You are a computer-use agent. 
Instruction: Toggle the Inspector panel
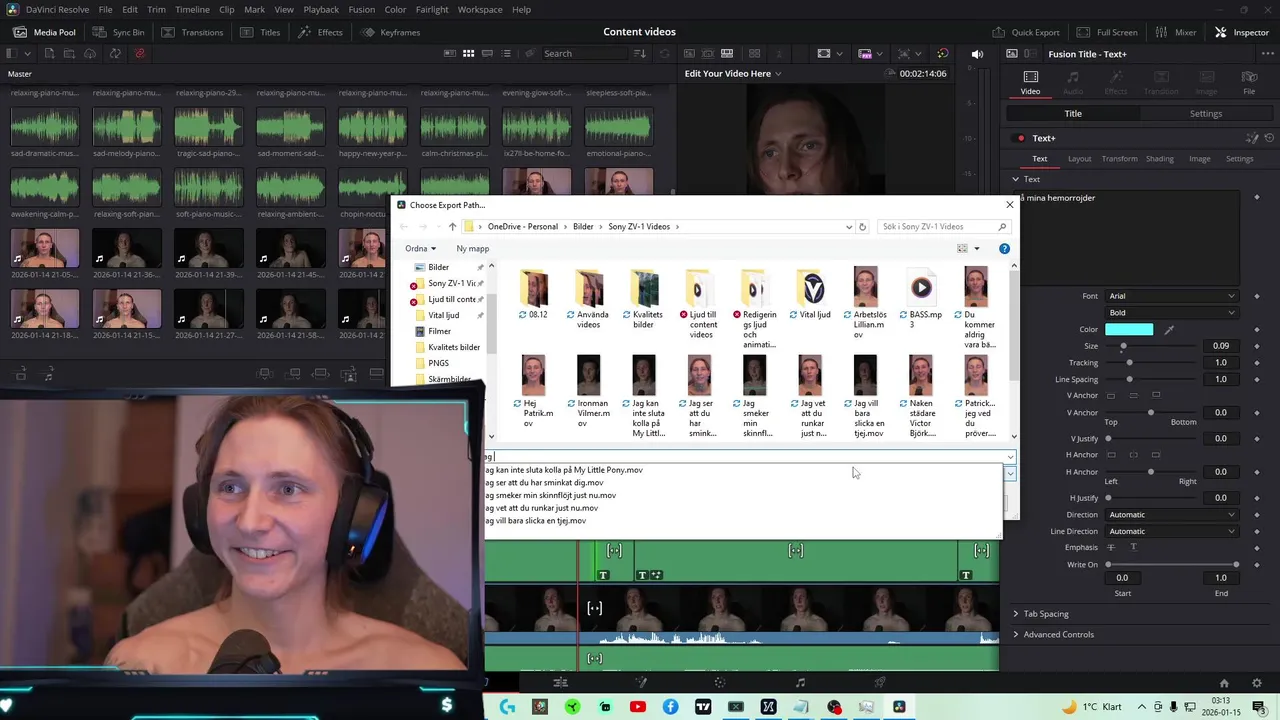pos(1242,32)
